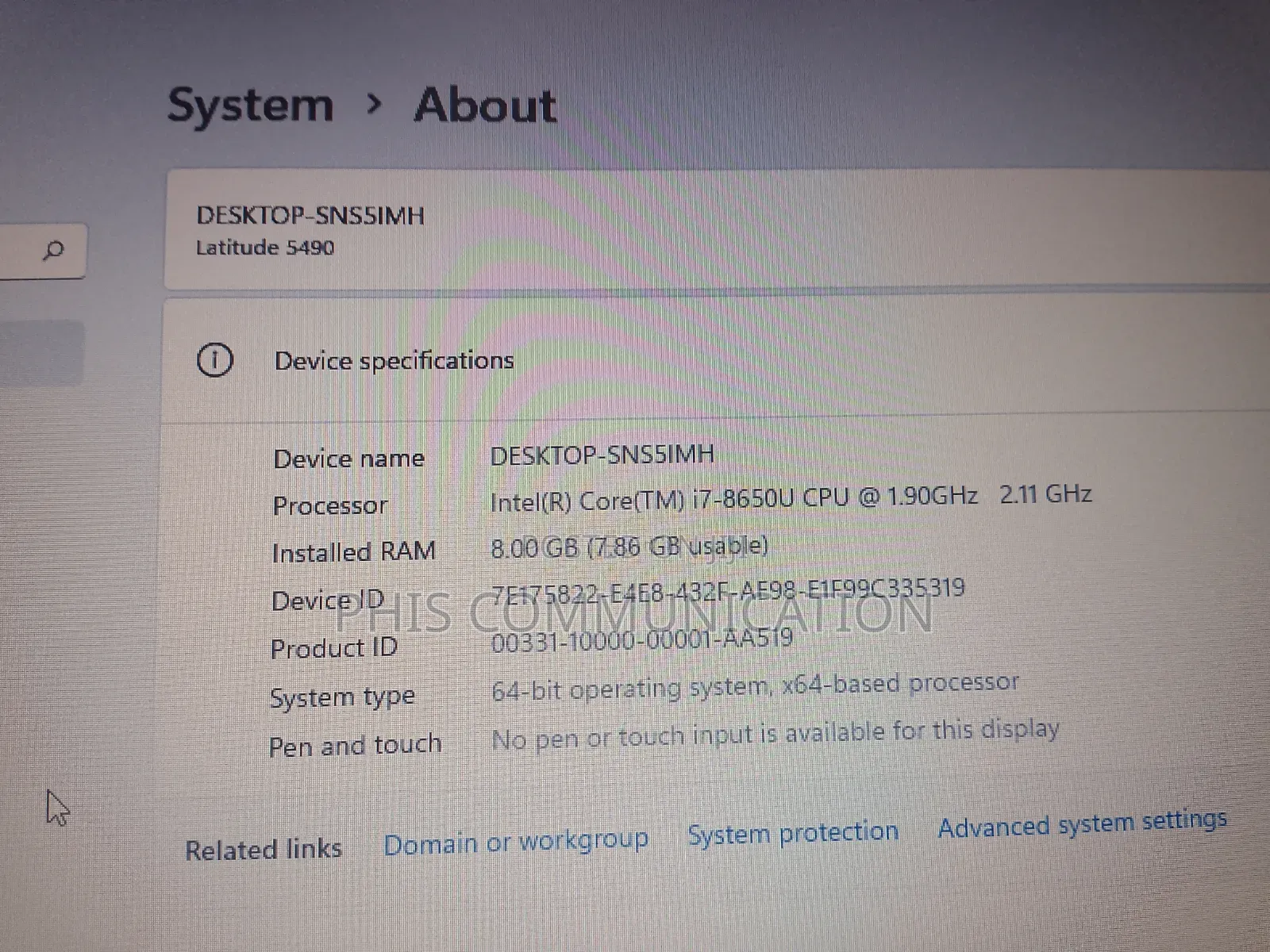Open Advanced system settings link
The width and height of the screenshot is (1270, 952).
point(1083,823)
